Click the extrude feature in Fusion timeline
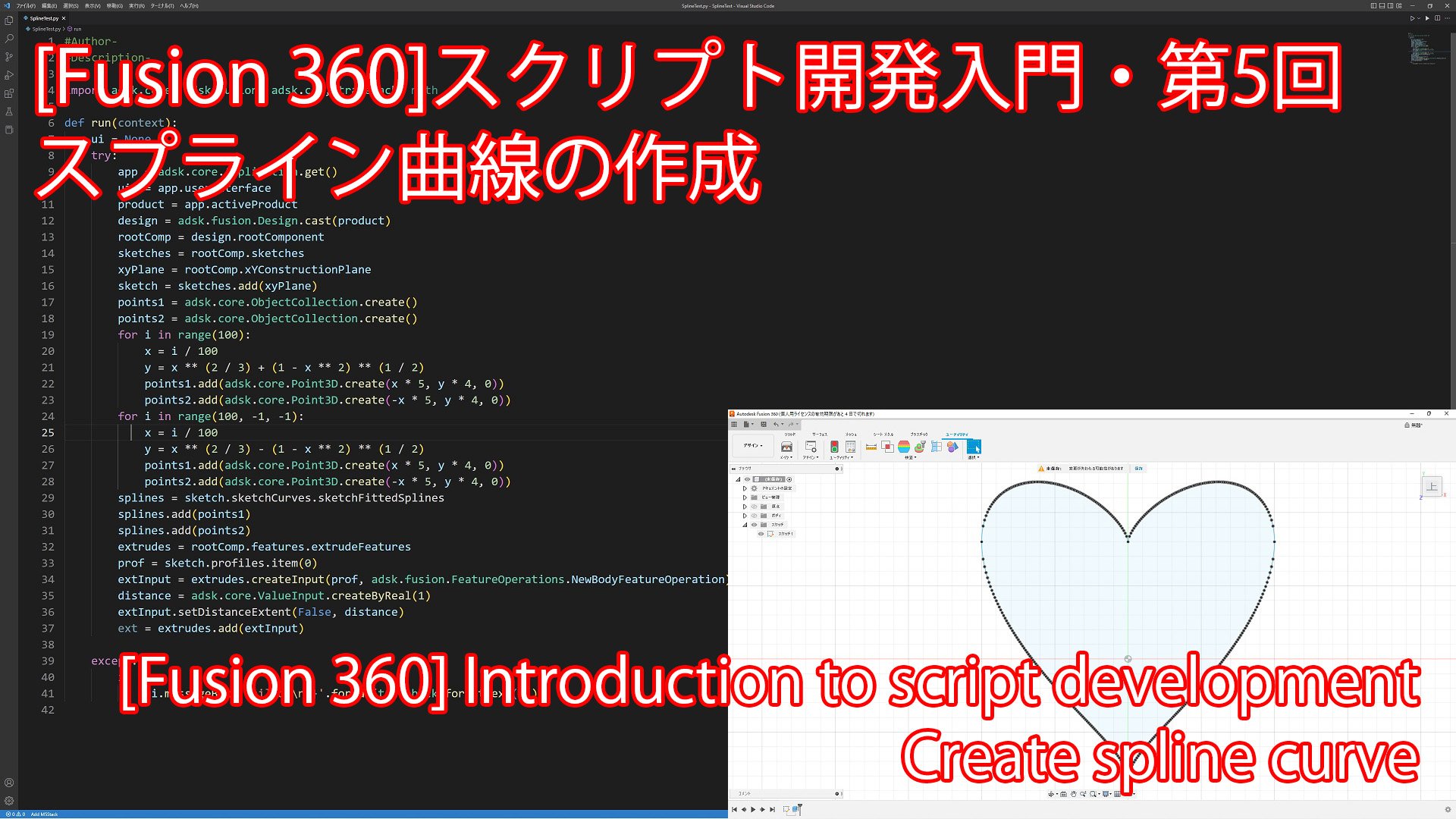 [x=795, y=809]
